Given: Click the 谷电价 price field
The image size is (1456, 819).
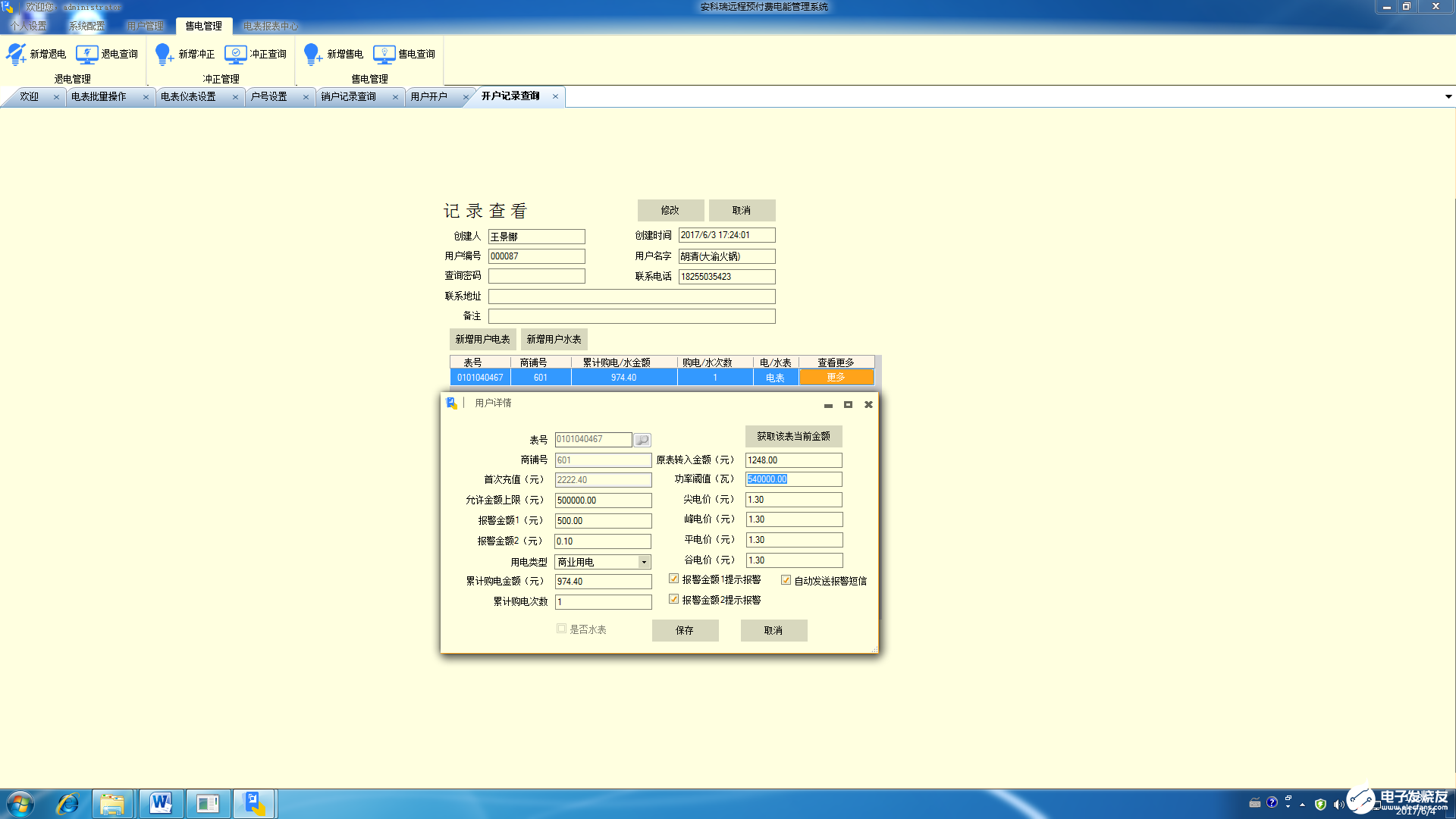Looking at the screenshot, I should [793, 560].
